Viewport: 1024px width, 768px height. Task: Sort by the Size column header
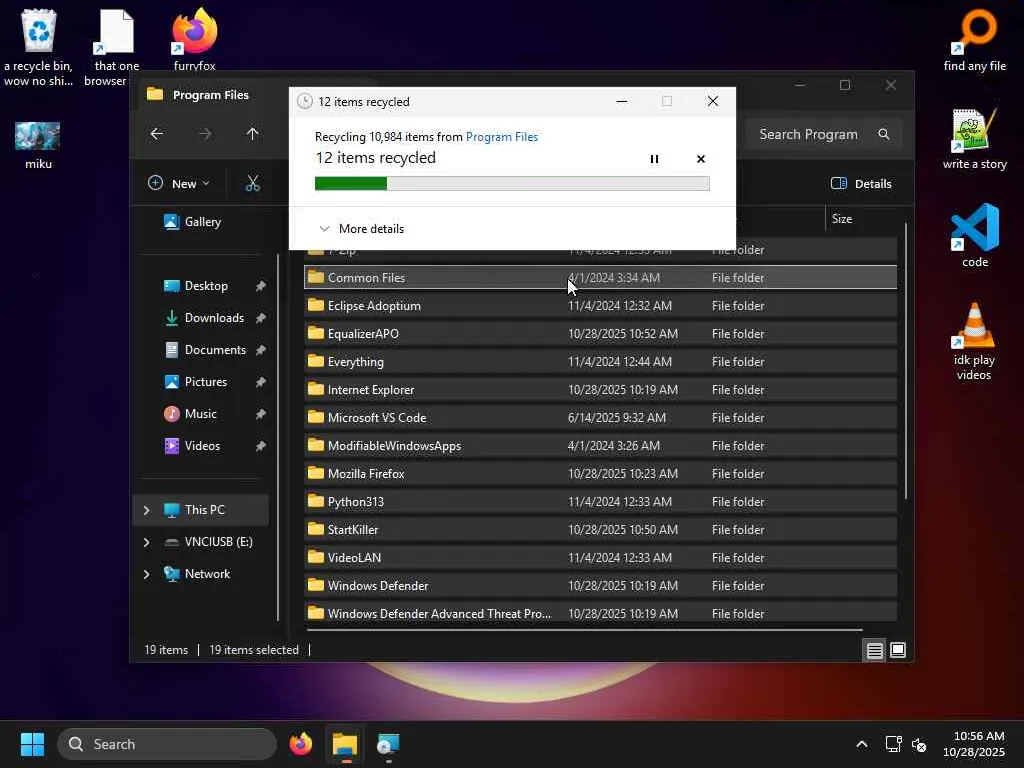pos(842,219)
